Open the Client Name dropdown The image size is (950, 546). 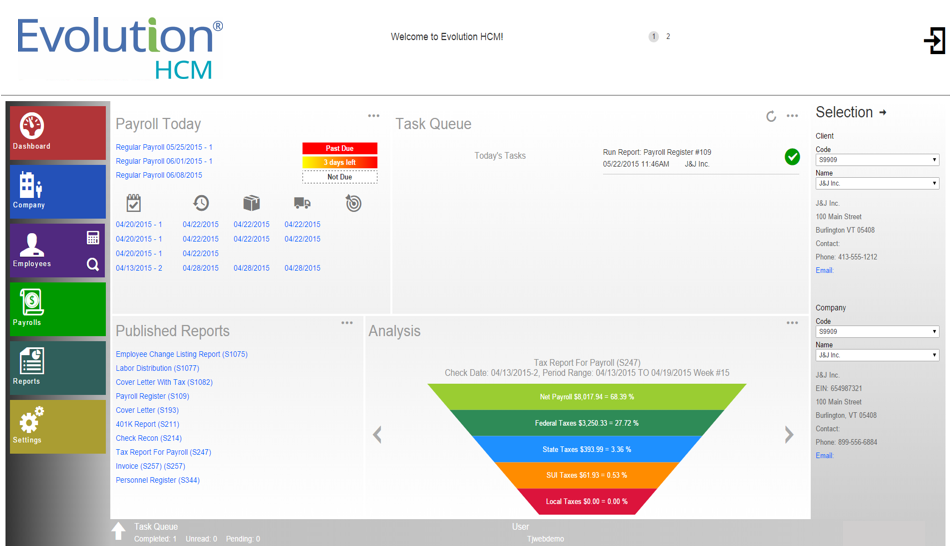877,183
